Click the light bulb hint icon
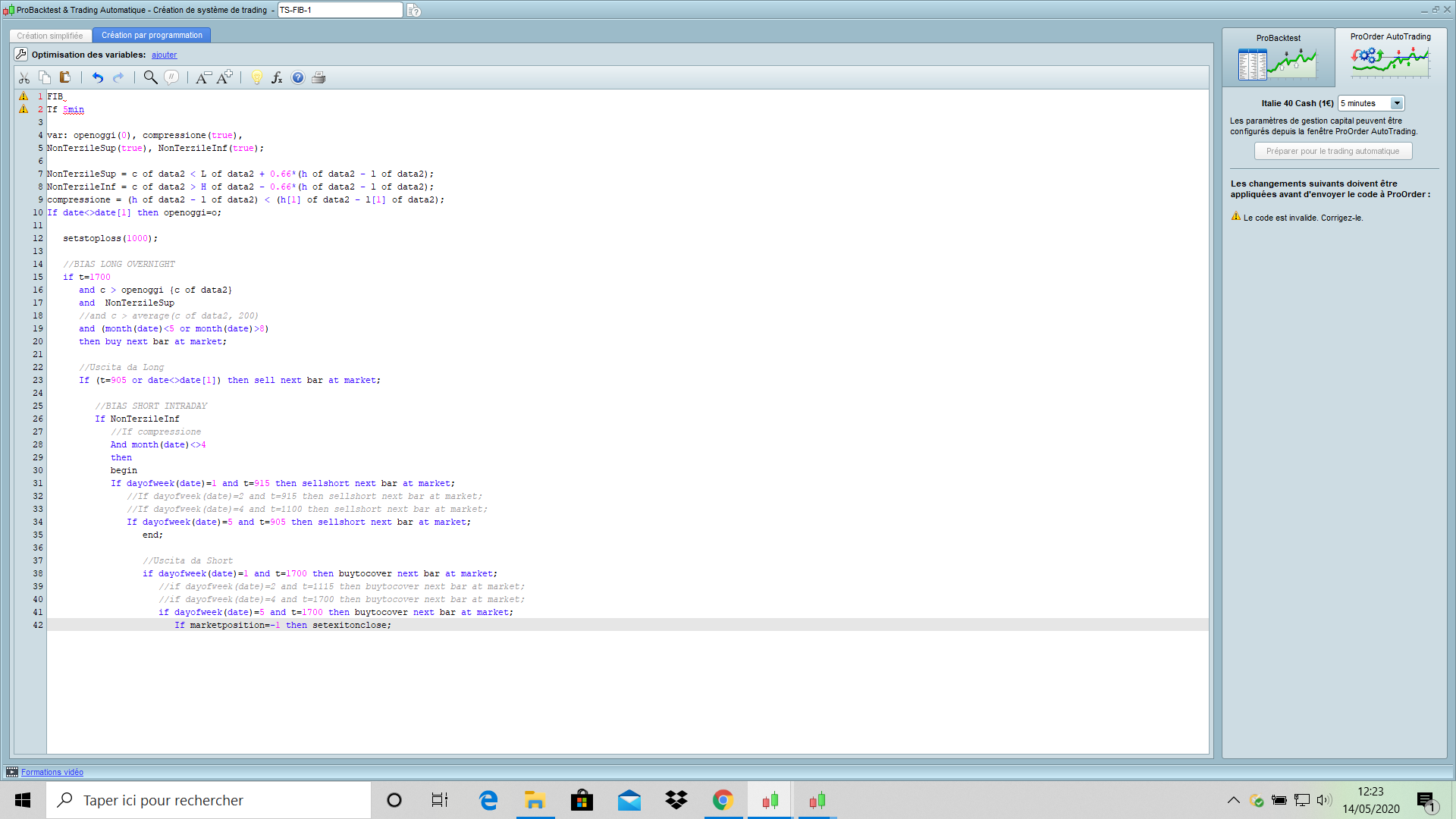 (x=256, y=77)
